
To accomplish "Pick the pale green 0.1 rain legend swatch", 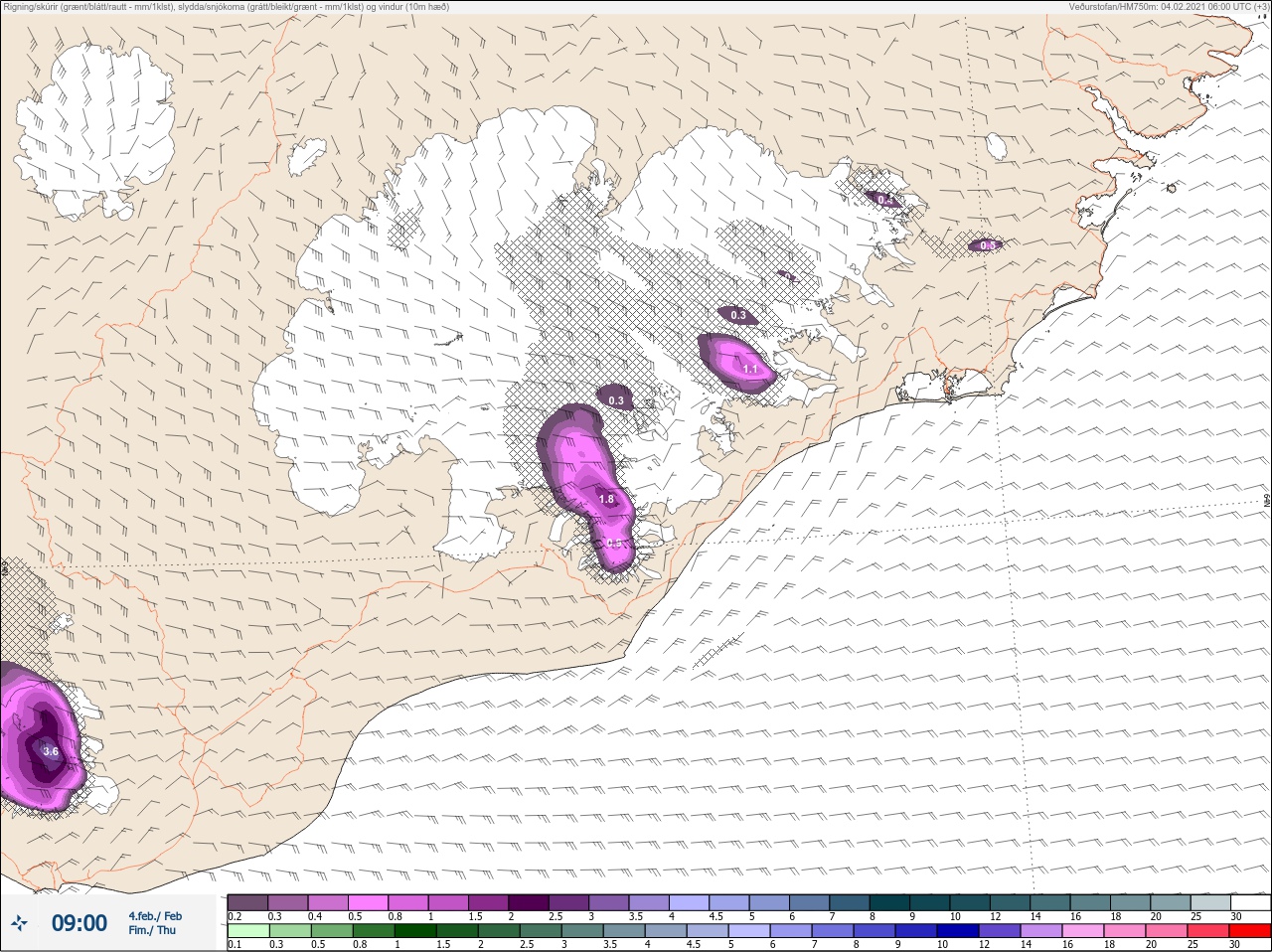I will pyautogui.click(x=247, y=931).
